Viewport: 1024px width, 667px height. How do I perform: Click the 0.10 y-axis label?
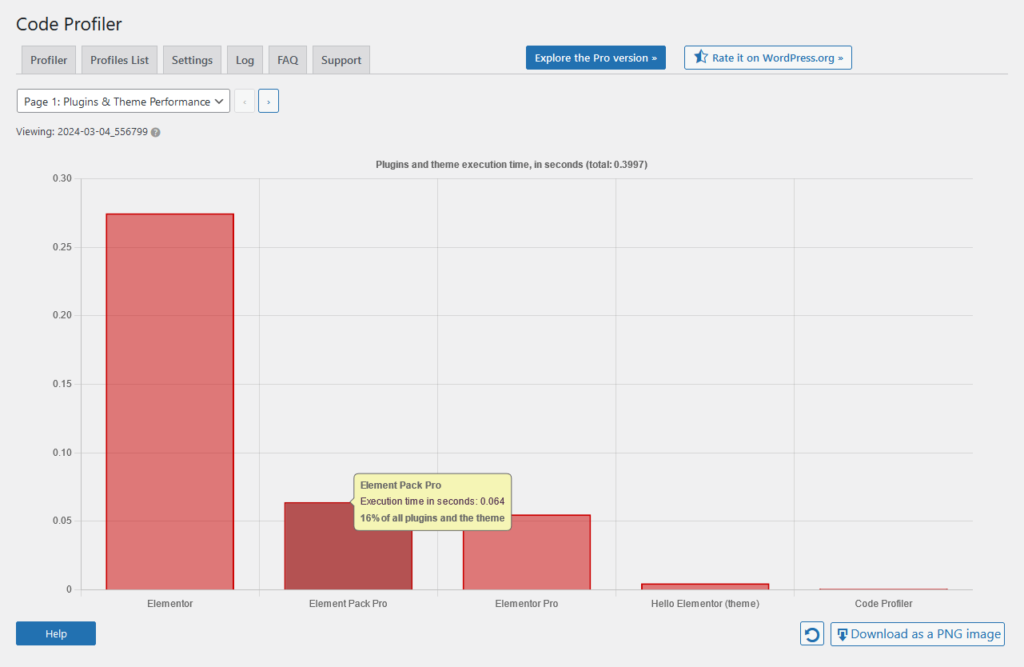[x=62, y=453]
